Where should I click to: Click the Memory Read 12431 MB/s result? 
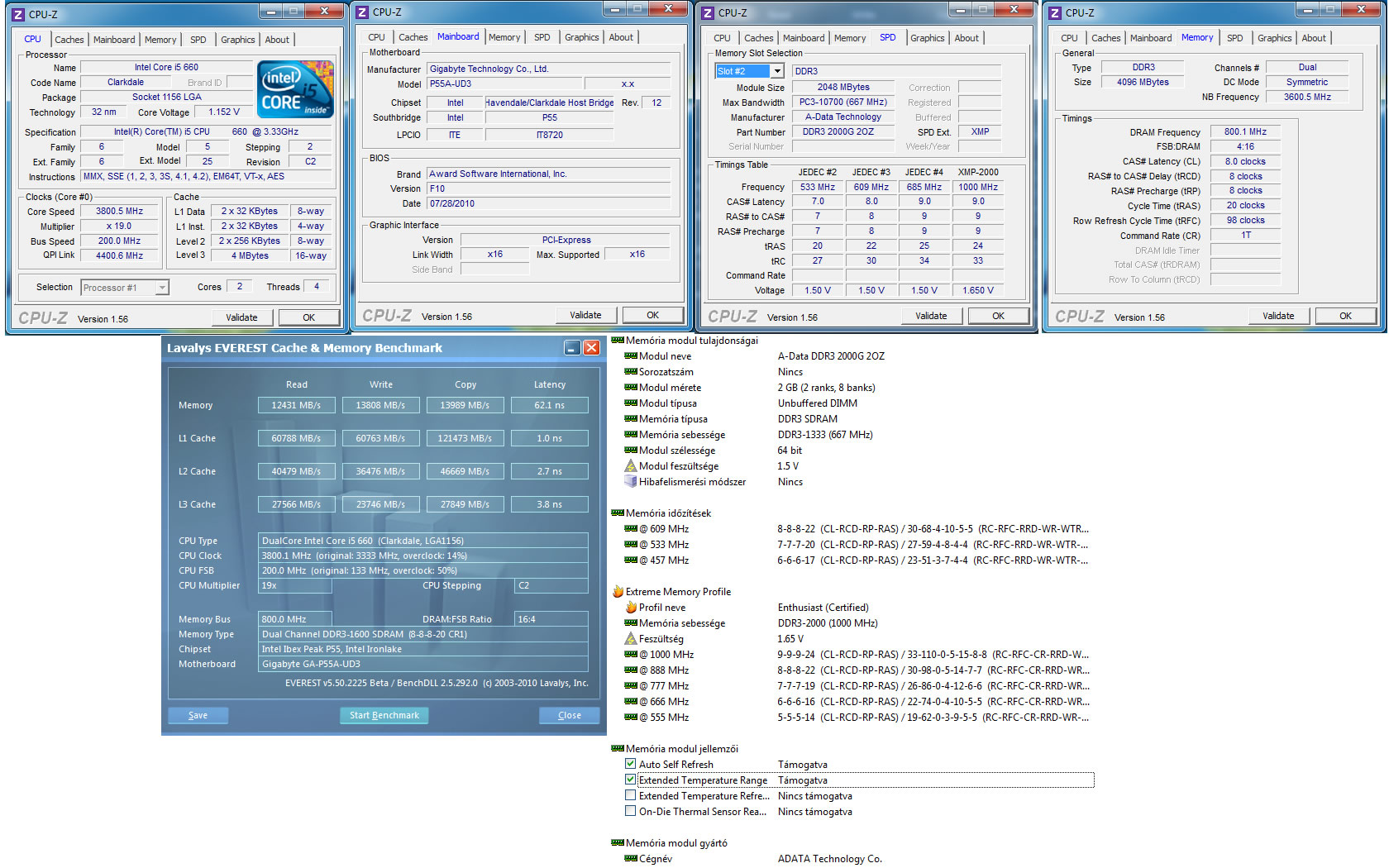click(296, 405)
